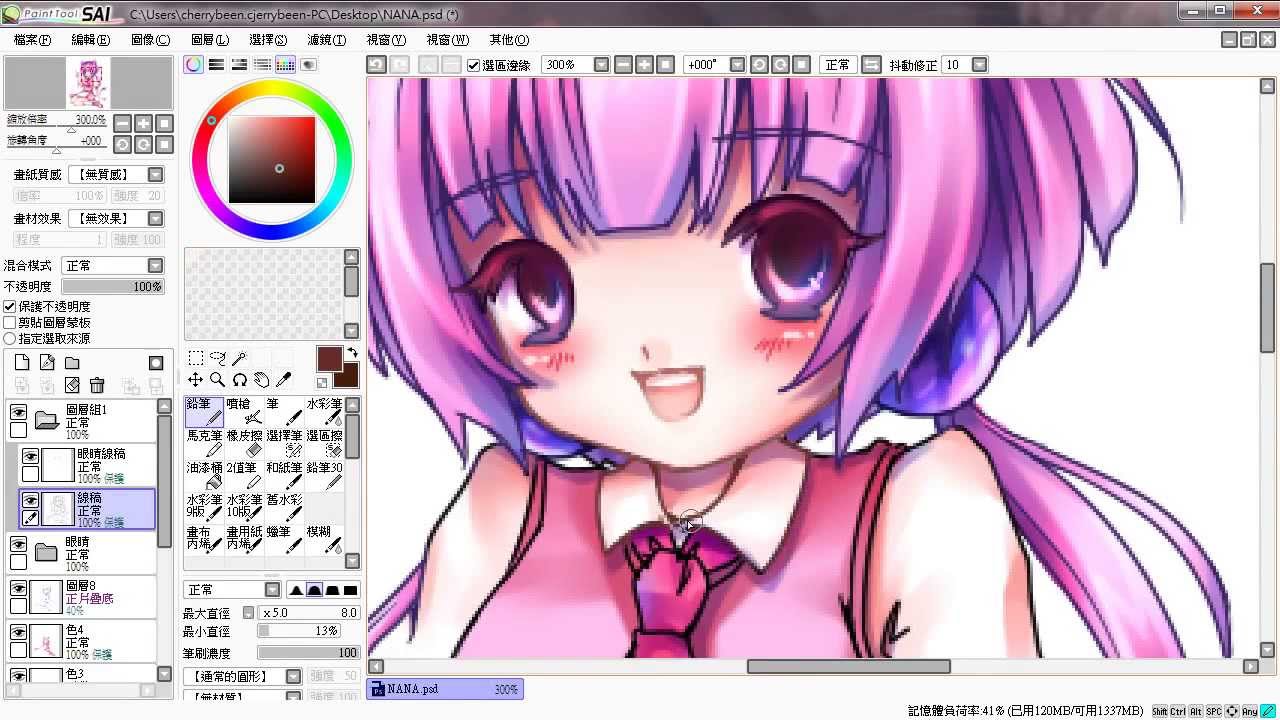The image size is (1280, 720).
Task: Select the 模糊 blur tool
Action: [324, 539]
